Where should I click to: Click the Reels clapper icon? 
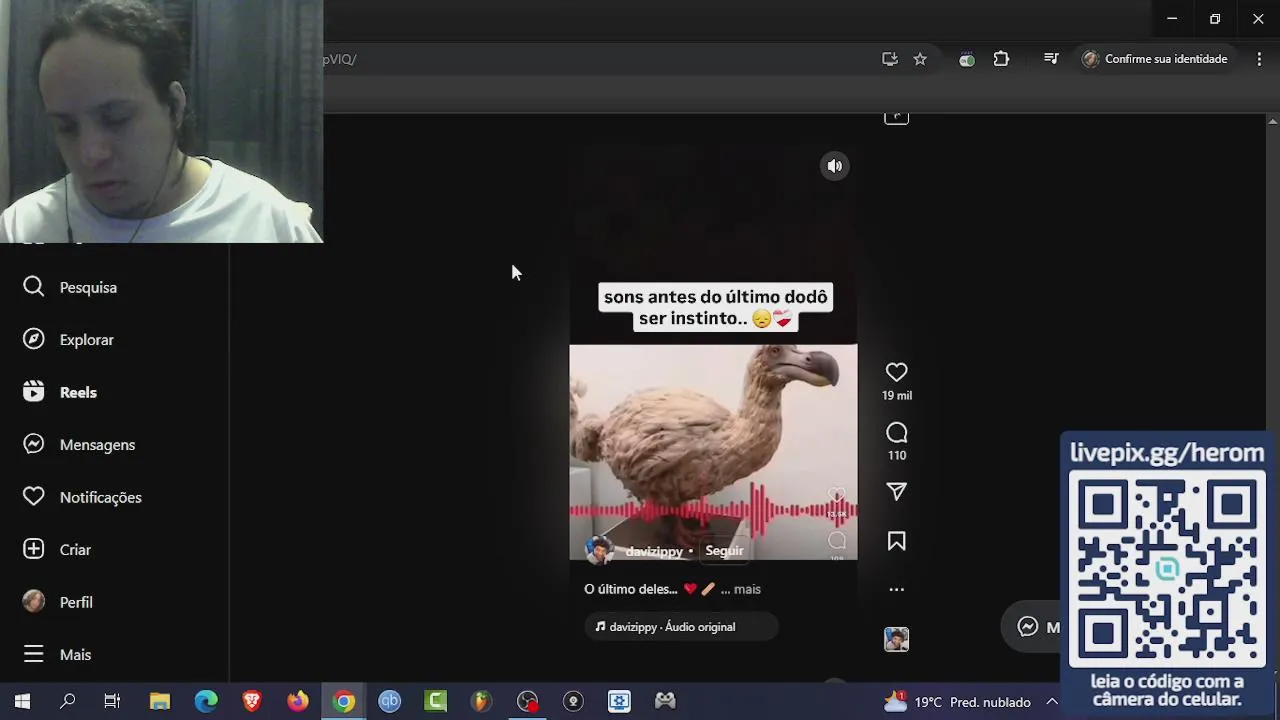(x=34, y=392)
